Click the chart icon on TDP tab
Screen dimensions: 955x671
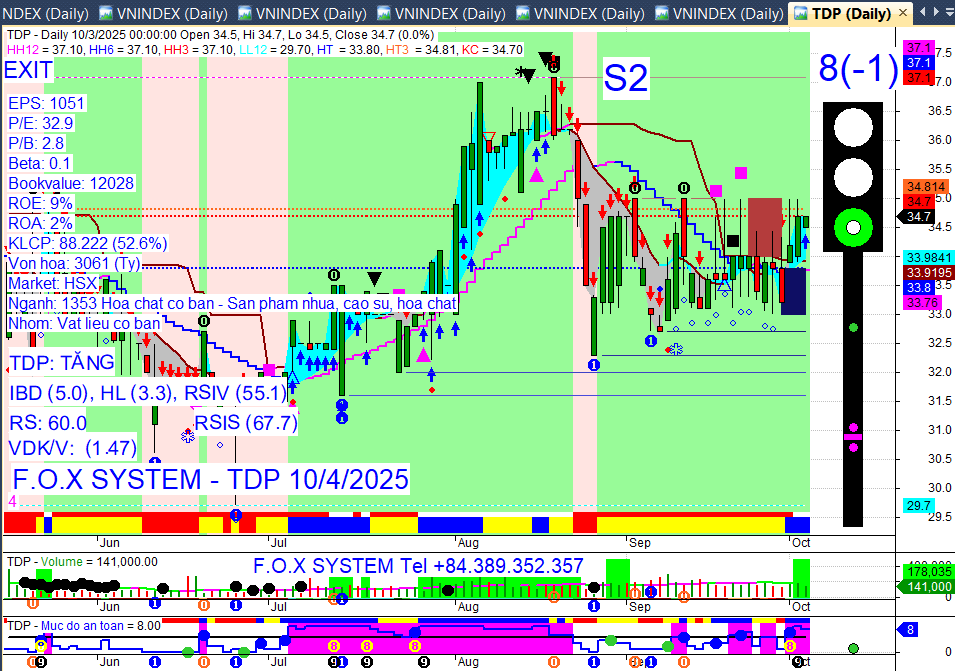800,13
